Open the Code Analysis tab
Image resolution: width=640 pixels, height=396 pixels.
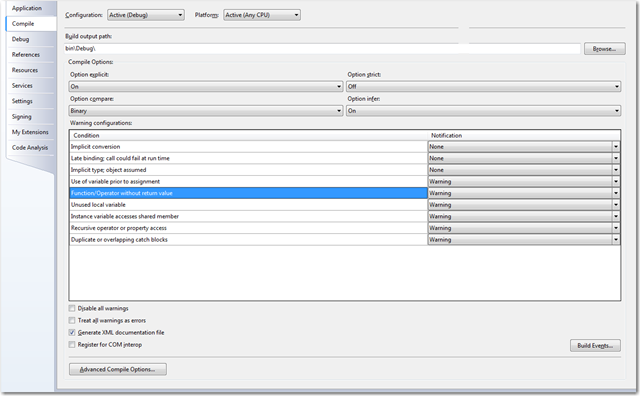point(30,148)
